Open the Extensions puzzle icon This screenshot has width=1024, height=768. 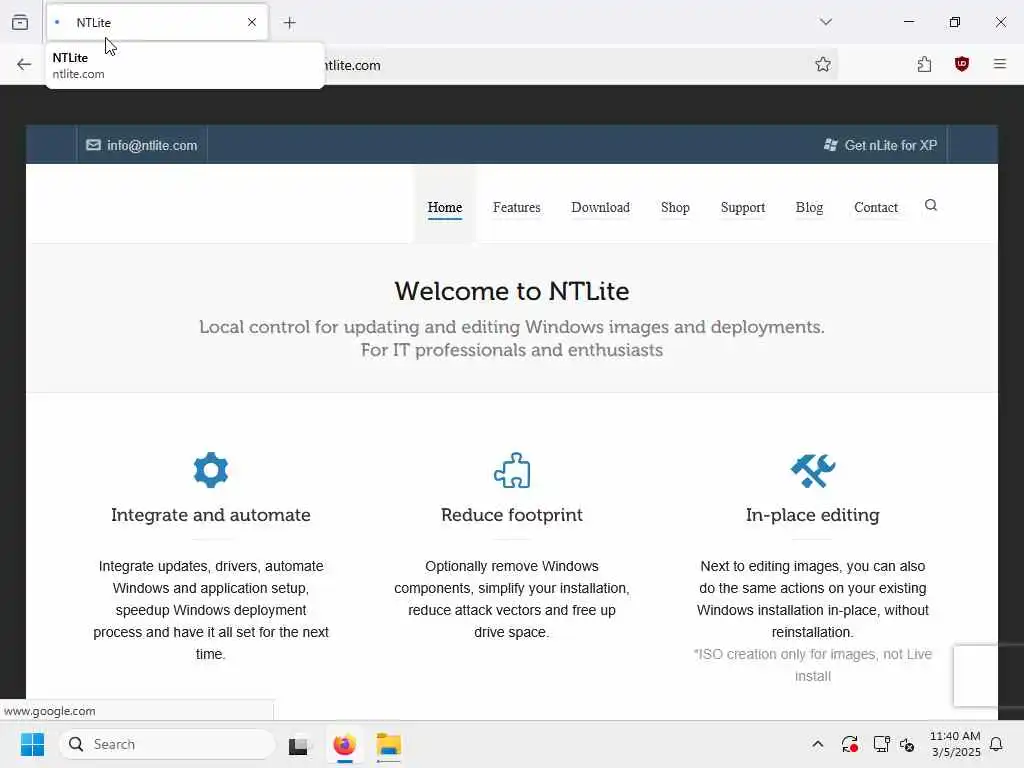[x=924, y=64]
